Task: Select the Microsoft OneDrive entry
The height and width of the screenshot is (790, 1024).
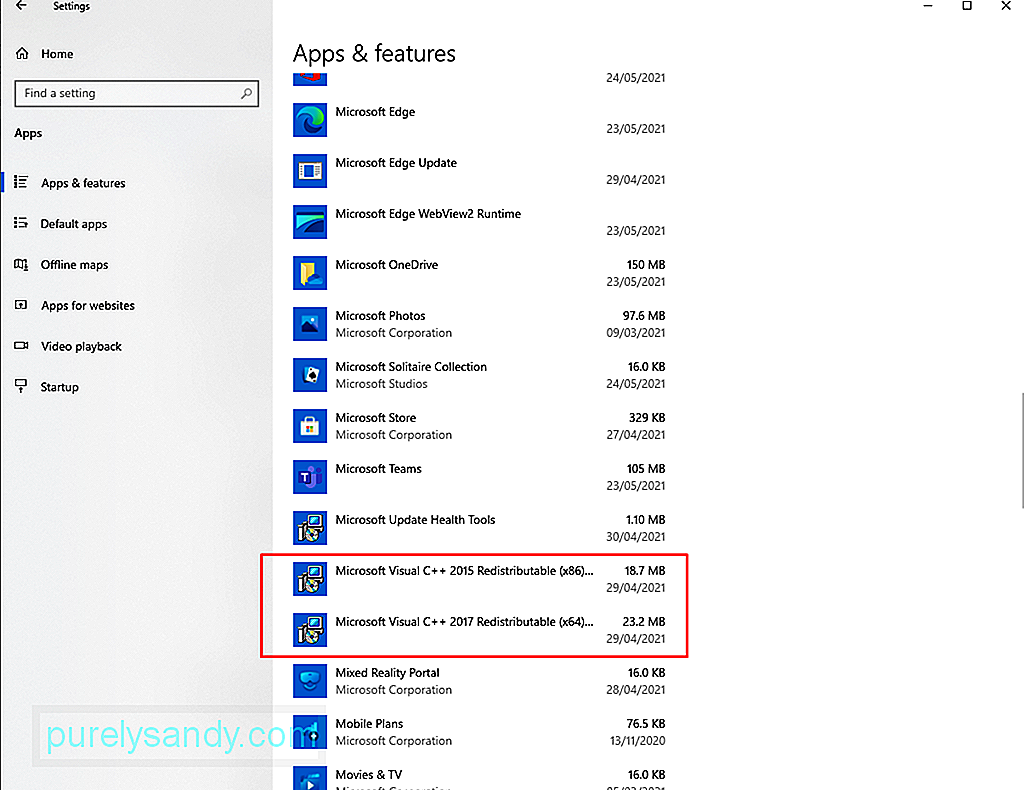Action: click(x=479, y=273)
